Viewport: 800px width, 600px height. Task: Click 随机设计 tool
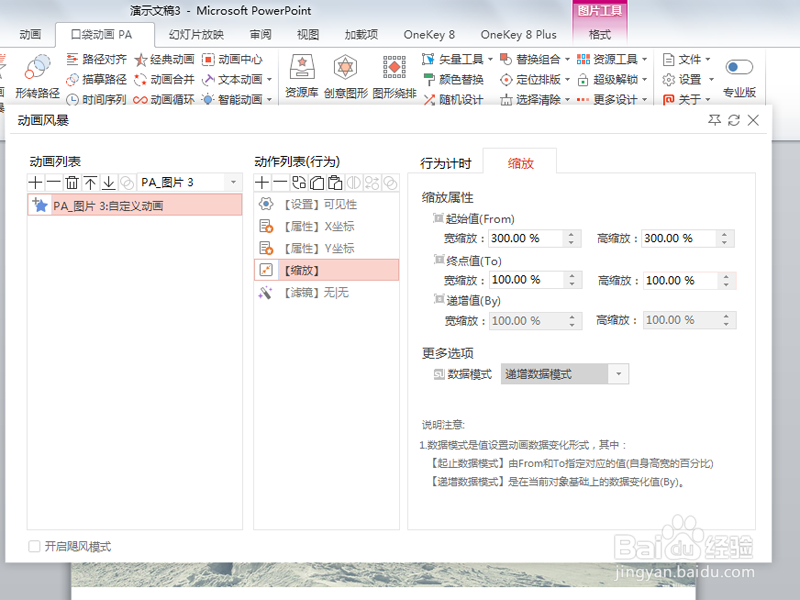(x=453, y=99)
